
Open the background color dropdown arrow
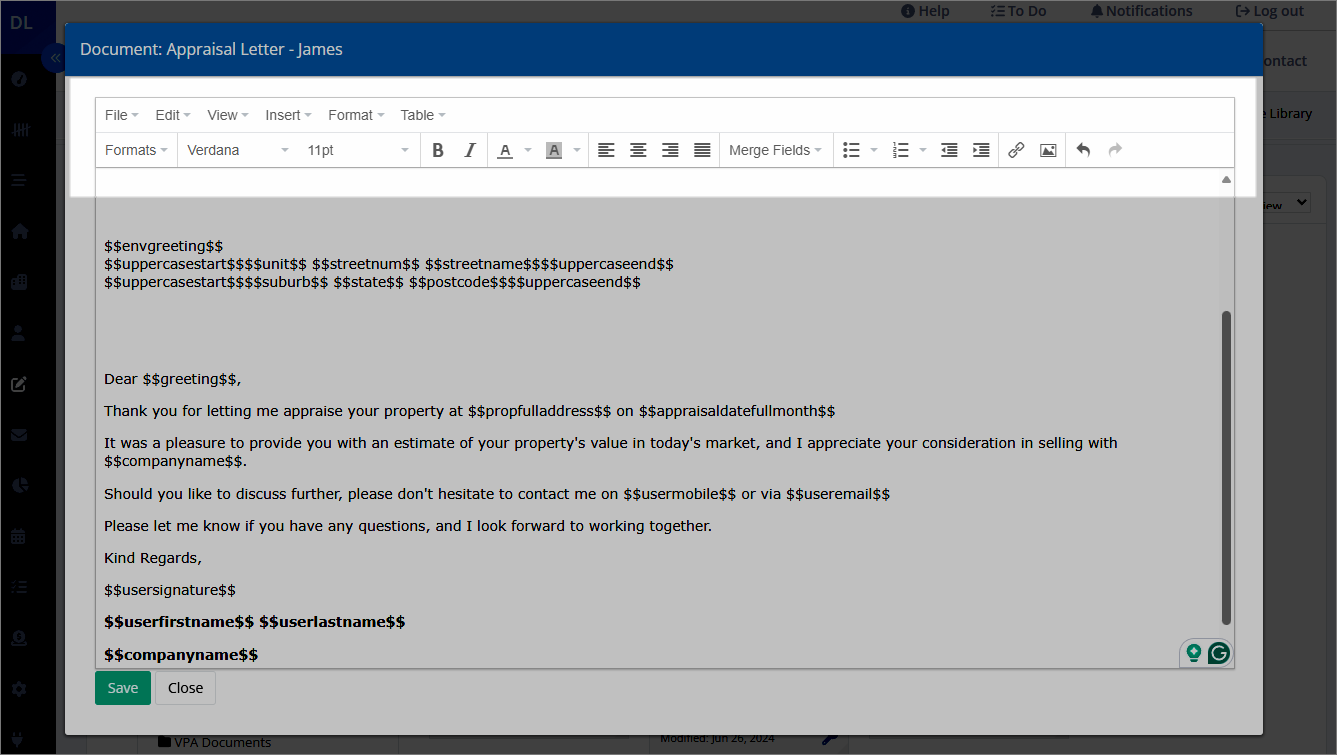pyautogui.click(x=577, y=150)
